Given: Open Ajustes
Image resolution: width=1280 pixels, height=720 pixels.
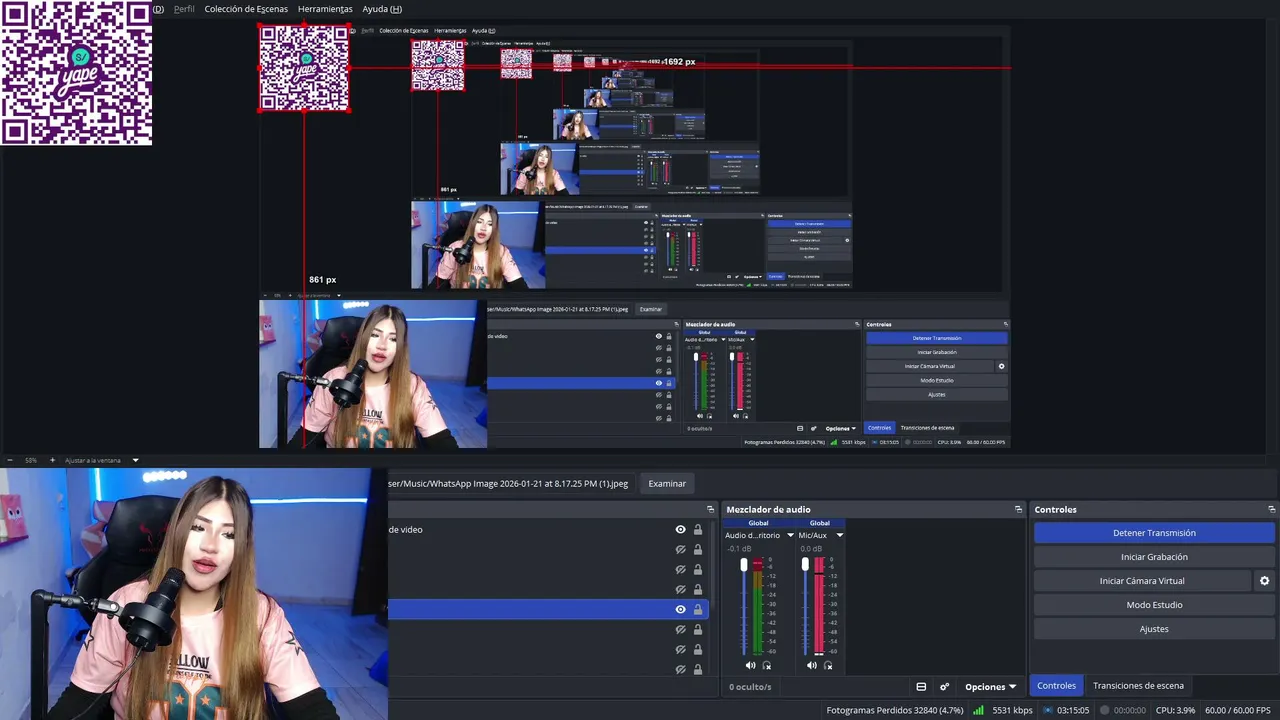Looking at the screenshot, I should (x=1154, y=629).
